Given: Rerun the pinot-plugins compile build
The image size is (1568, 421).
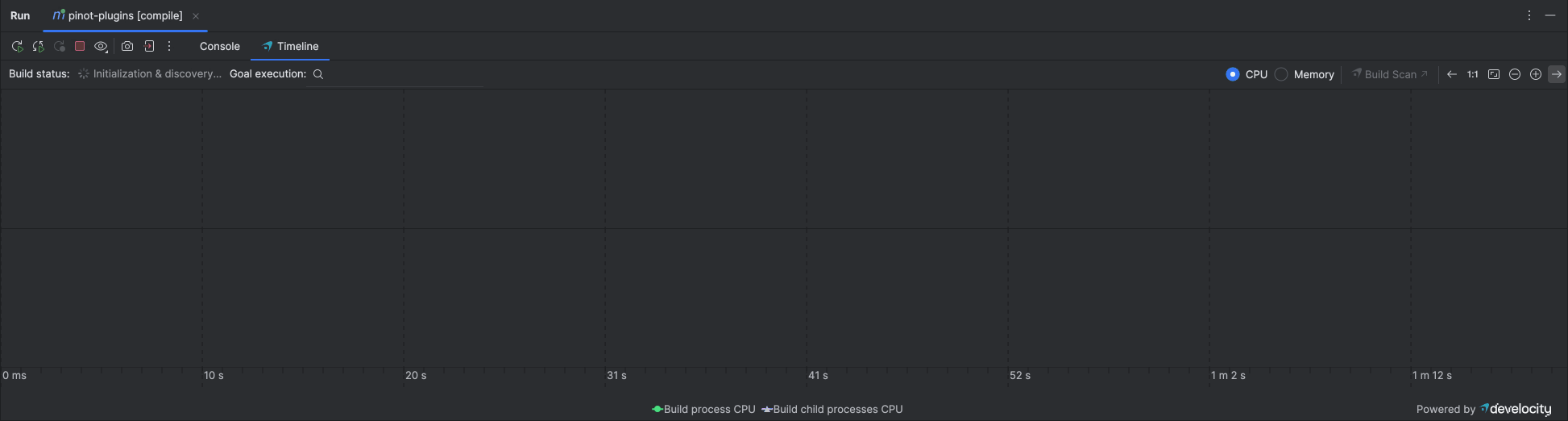Looking at the screenshot, I should [x=17, y=47].
